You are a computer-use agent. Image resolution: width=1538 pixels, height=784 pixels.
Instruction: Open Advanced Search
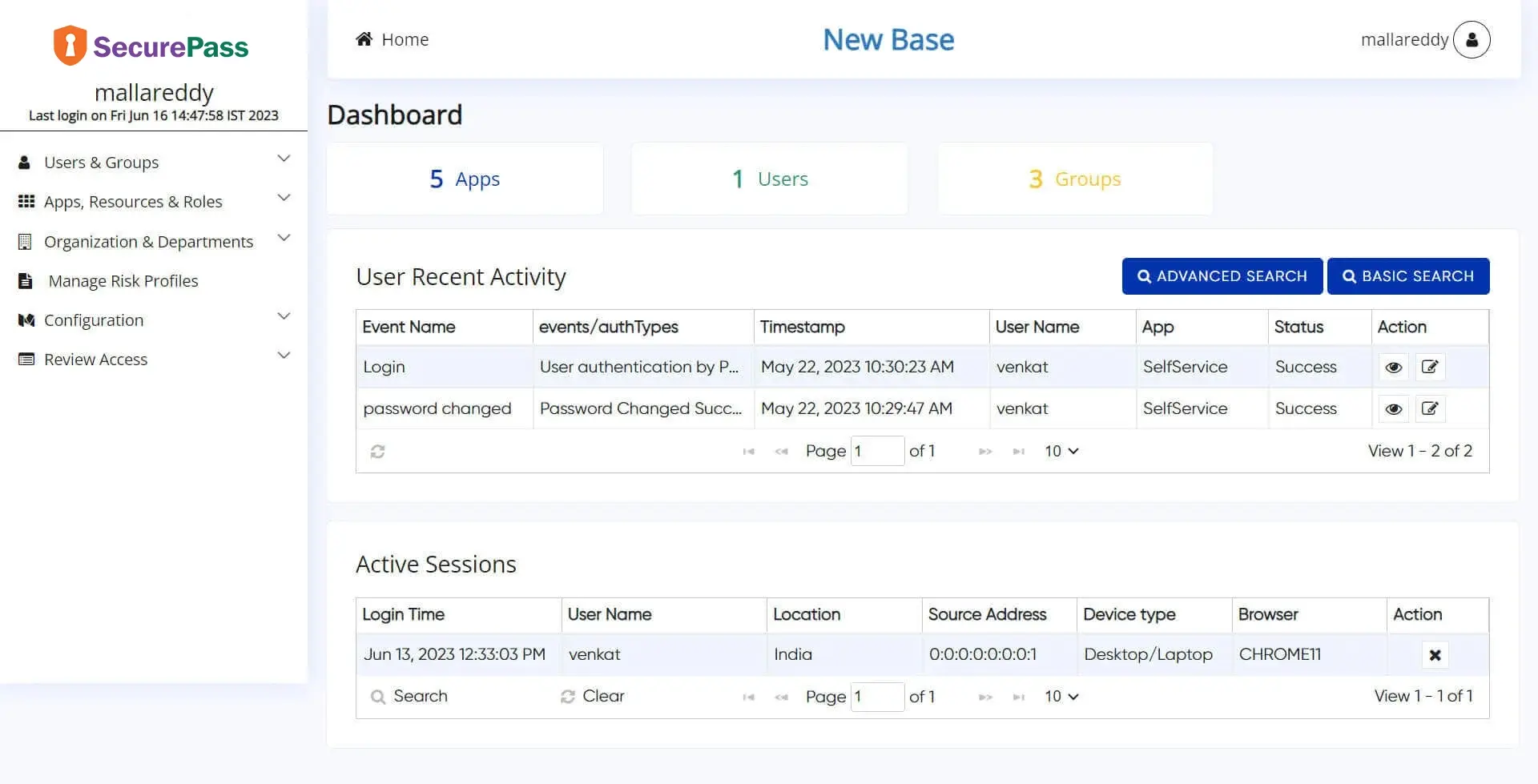pyautogui.click(x=1222, y=276)
